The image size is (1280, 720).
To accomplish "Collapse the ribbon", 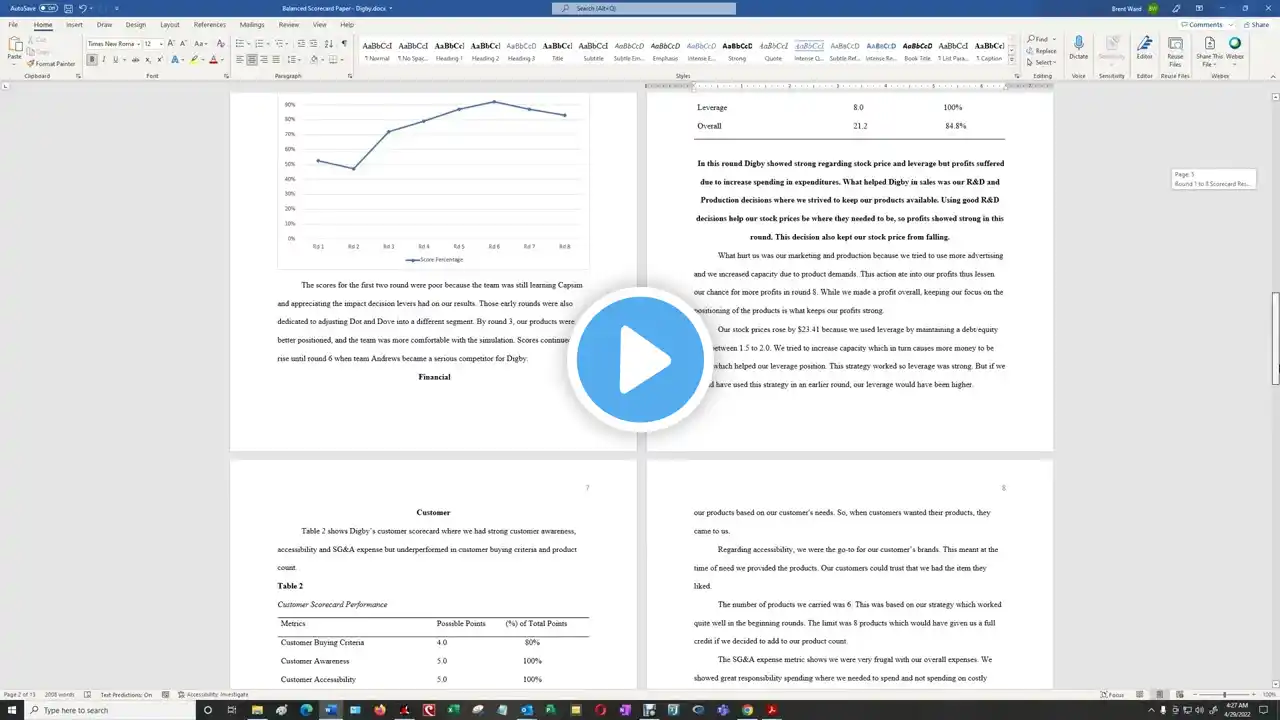I will (x=1274, y=76).
